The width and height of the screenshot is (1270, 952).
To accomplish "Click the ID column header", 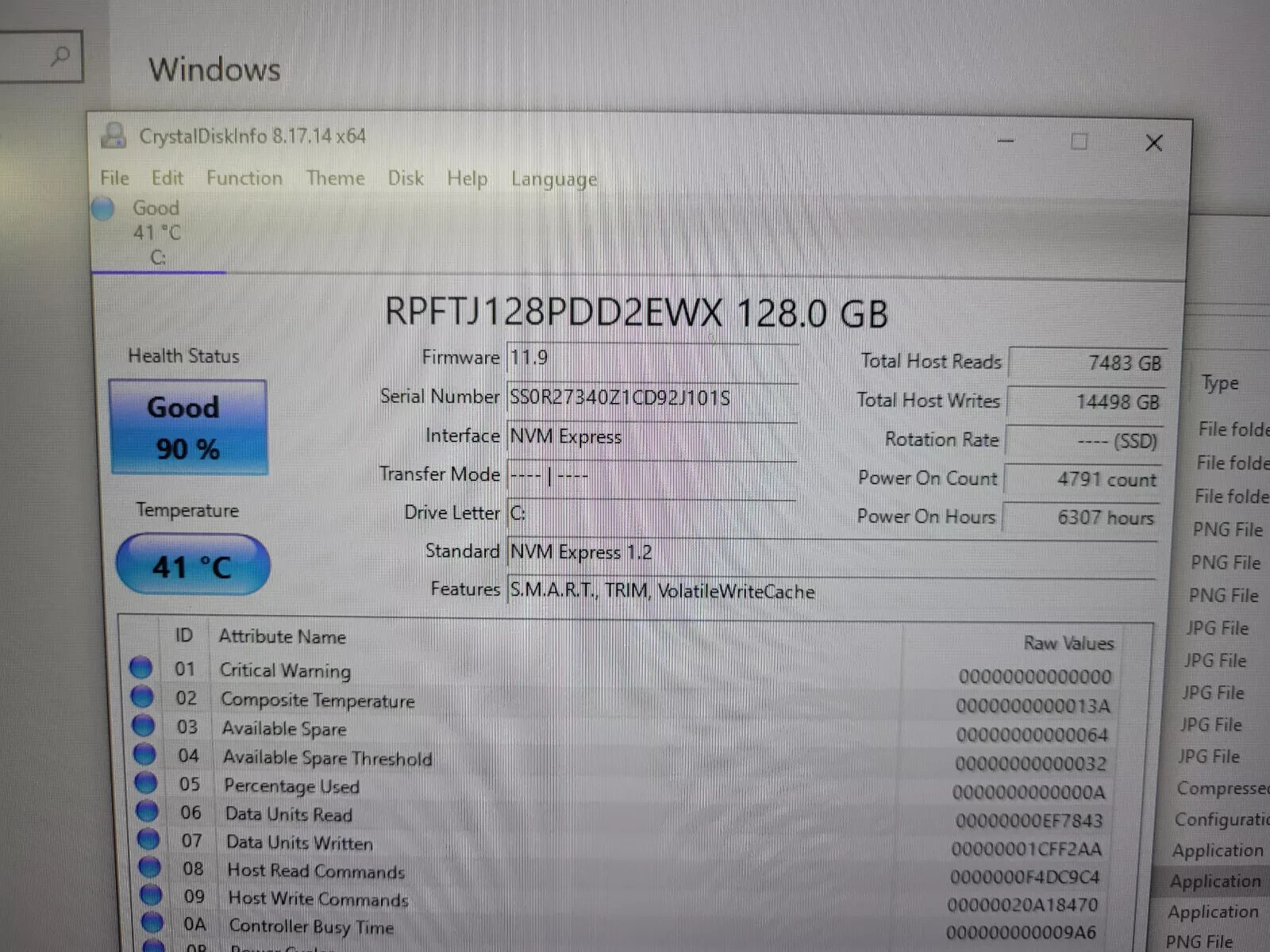I will pyautogui.click(x=184, y=635).
